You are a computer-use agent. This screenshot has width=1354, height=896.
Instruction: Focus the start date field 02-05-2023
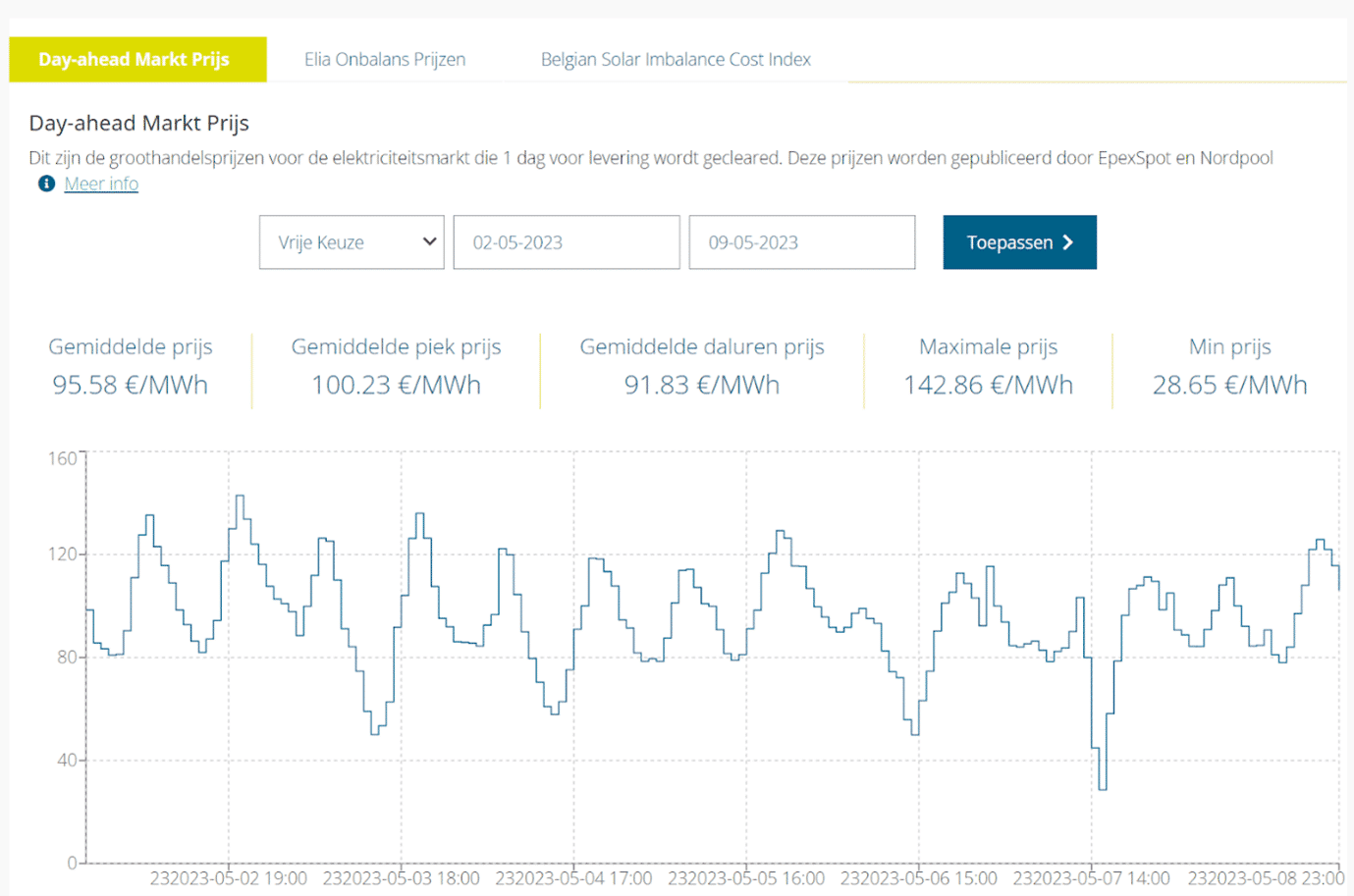566,242
